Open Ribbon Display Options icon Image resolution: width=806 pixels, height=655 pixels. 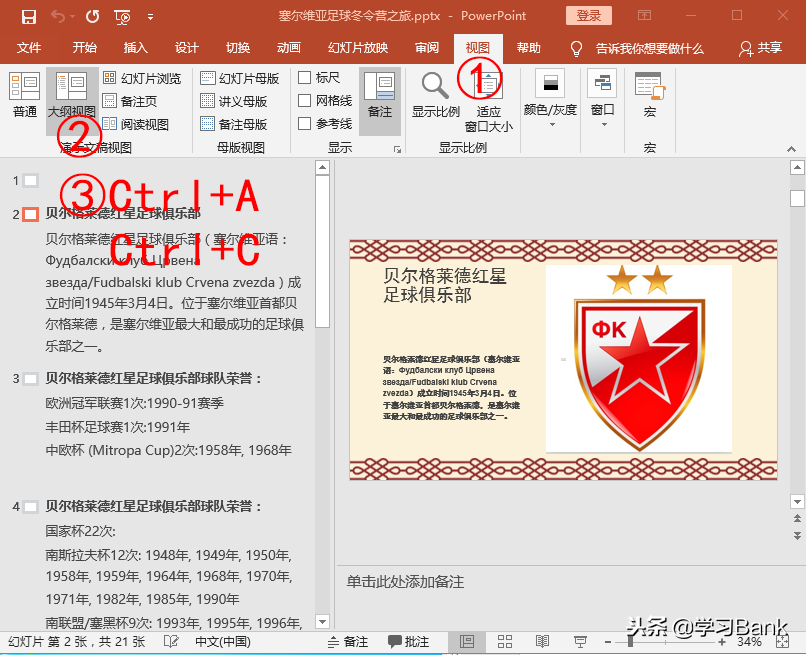(644, 15)
